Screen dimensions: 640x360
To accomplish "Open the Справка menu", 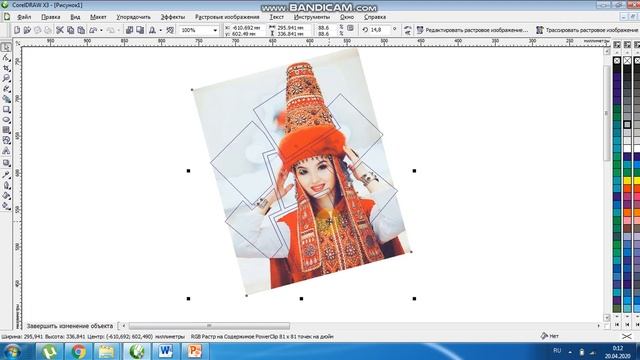I will pyautogui.click(x=375, y=17).
